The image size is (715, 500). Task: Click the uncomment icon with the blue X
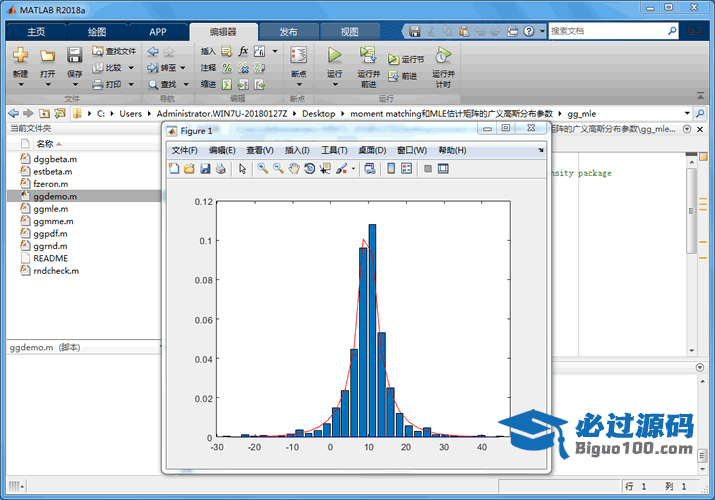coord(243,68)
